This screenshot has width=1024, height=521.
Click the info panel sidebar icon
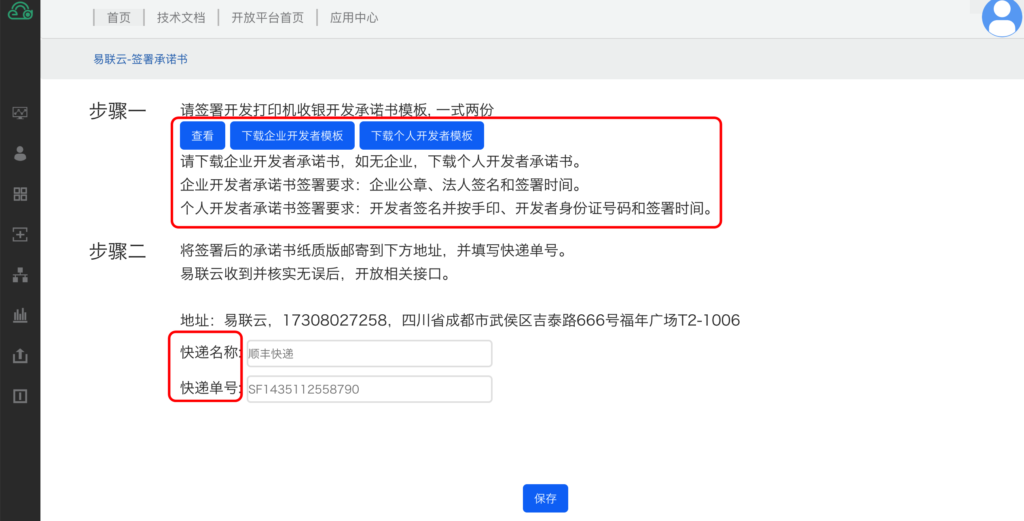(20, 396)
